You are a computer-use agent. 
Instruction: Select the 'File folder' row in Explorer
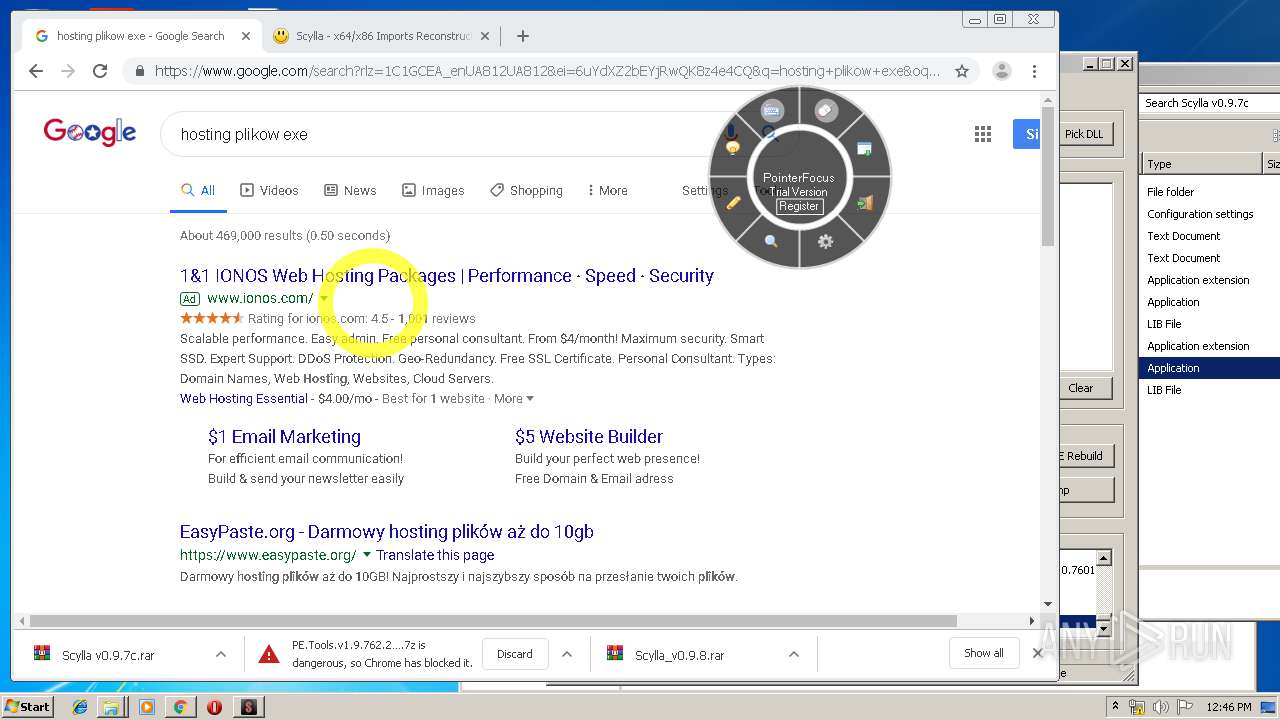point(1210,192)
